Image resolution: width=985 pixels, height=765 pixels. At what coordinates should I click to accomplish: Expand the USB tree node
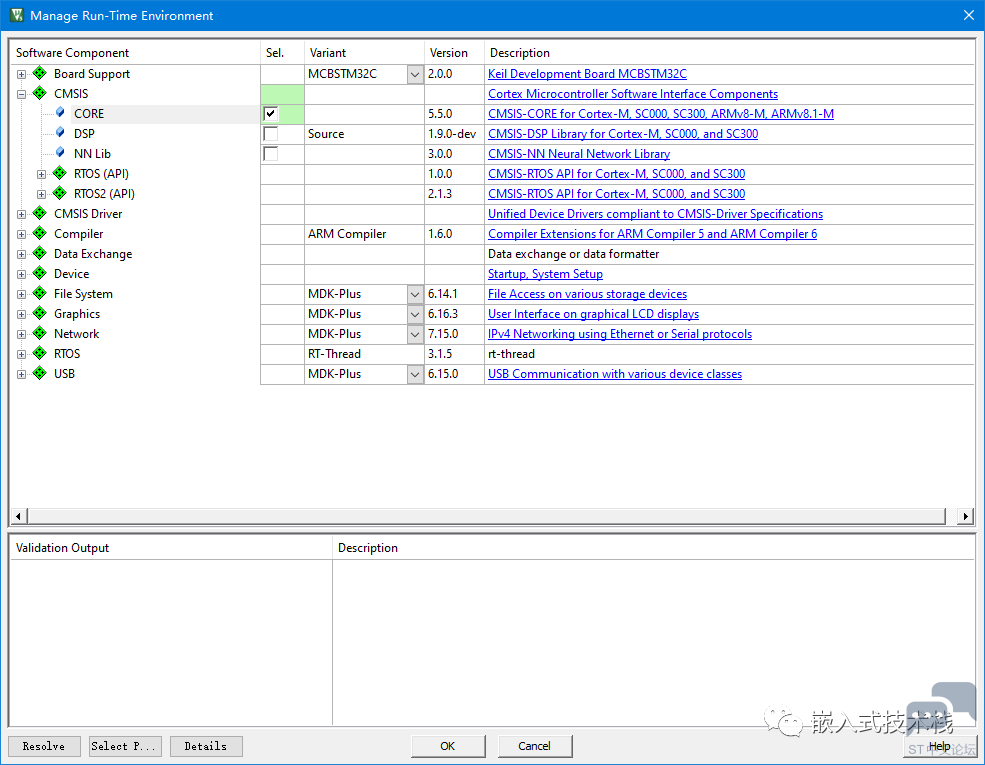coord(21,374)
